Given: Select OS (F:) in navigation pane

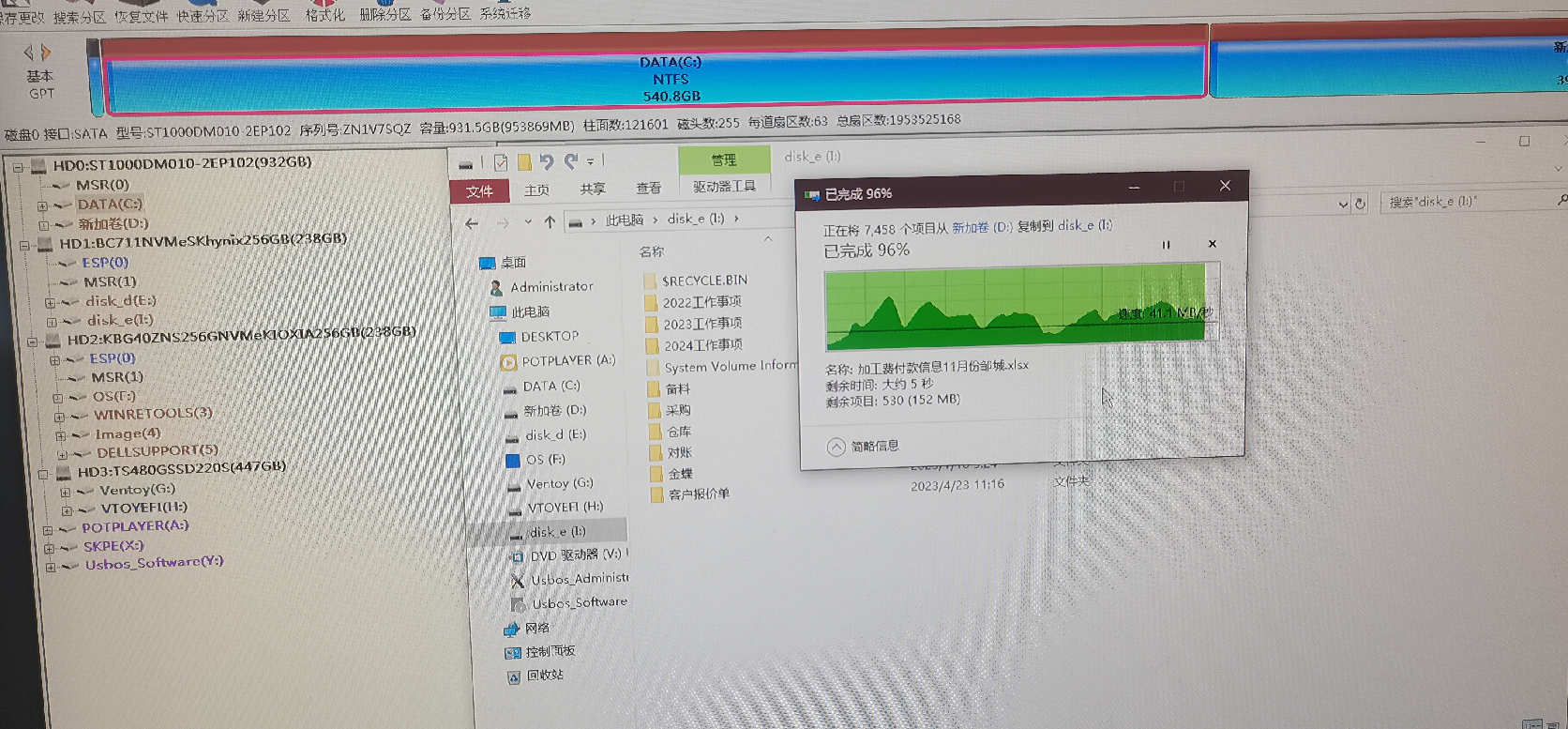Looking at the screenshot, I should click(546, 460).
